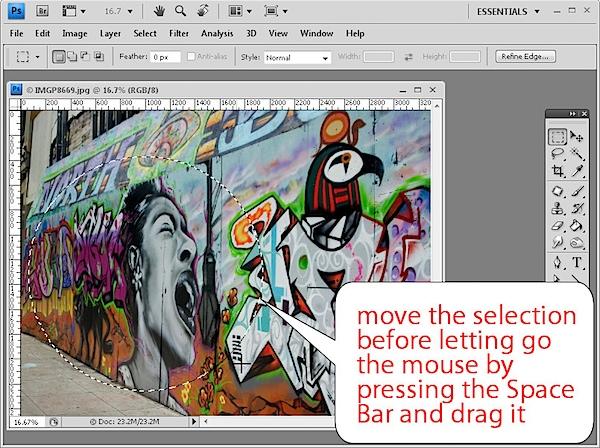Select the Magic Wand tool
The height and width of the screenshot is (448, 600).
click(577, 154)
